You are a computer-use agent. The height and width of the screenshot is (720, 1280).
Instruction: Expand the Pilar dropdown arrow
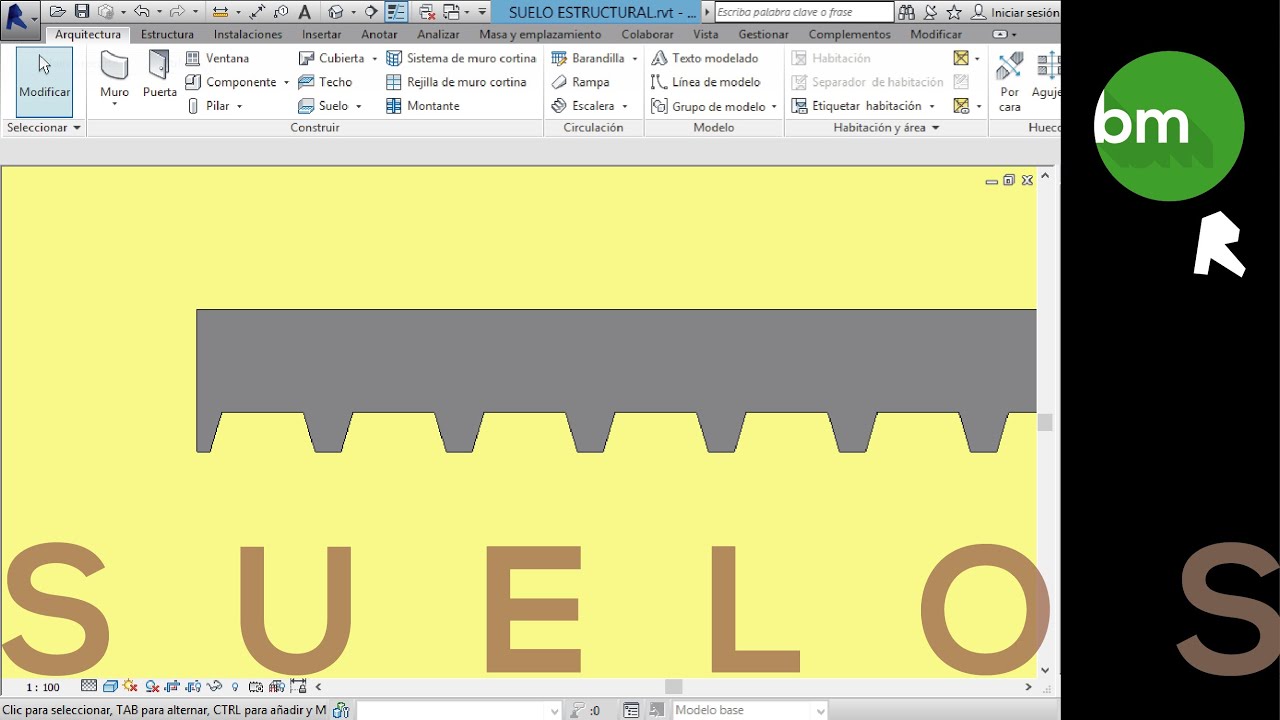(x=239, y=106)
